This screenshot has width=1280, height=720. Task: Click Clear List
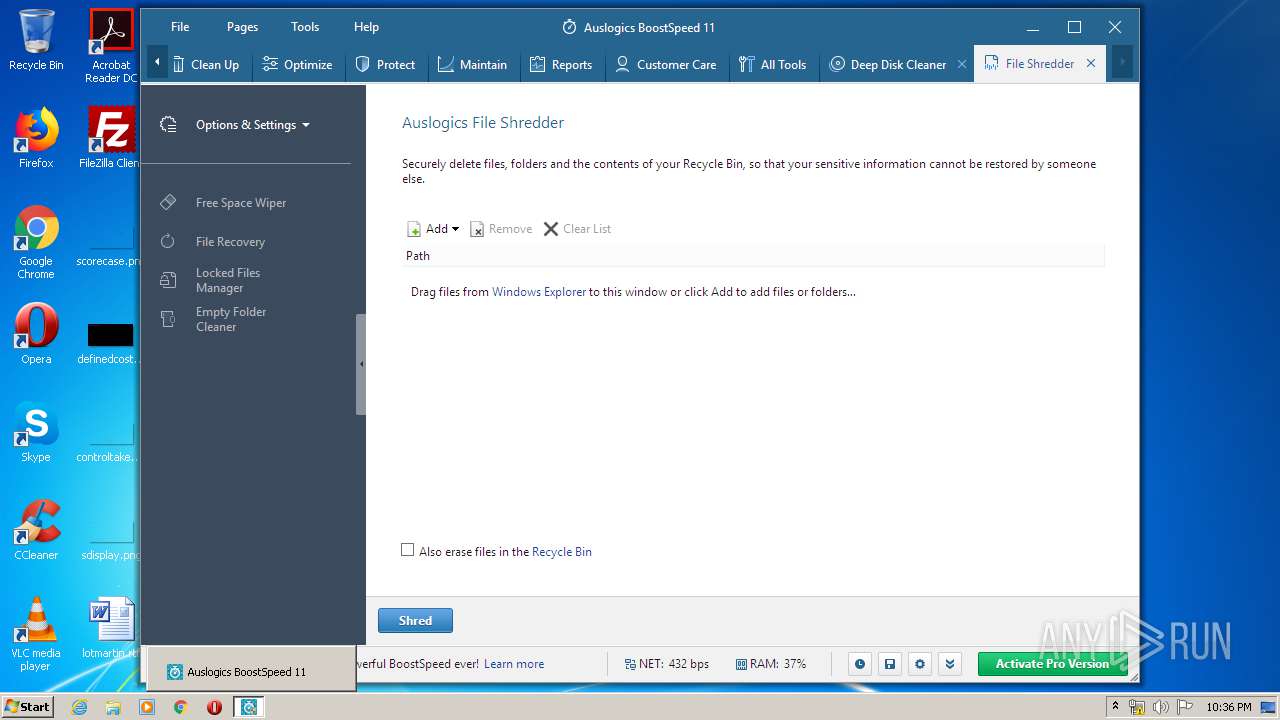(x=577, y=229)
